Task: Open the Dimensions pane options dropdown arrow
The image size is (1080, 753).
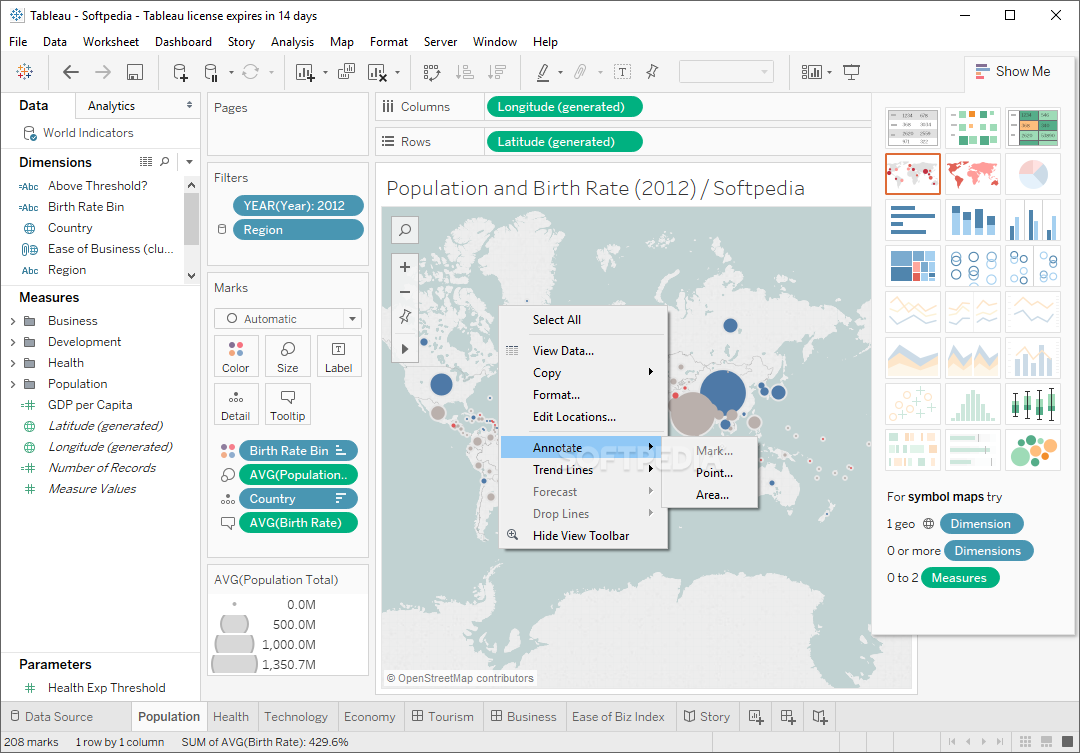Action: tap(189, 162)
